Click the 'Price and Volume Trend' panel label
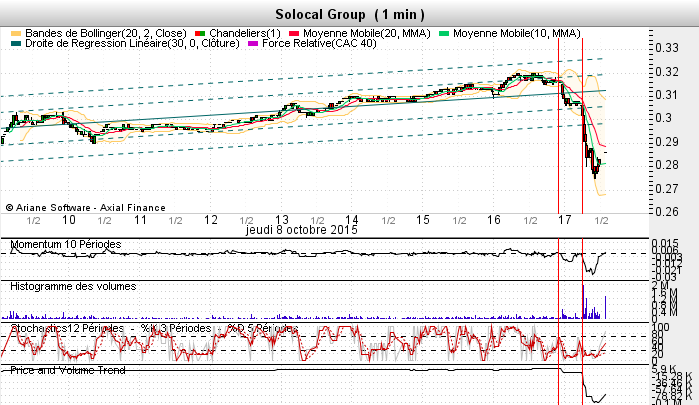 pos(68,370)
